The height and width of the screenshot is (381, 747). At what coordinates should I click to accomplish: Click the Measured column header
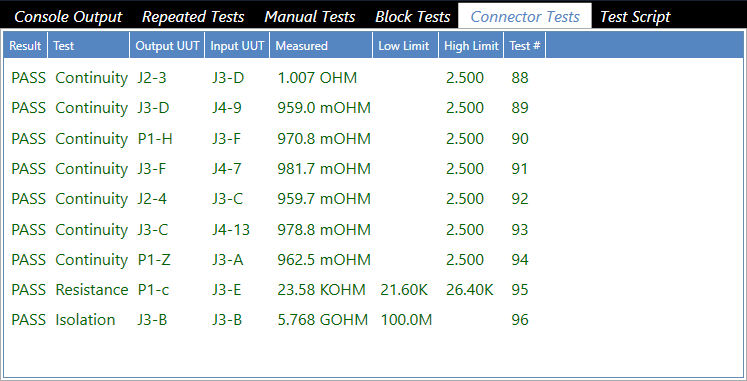pos(321,46)
